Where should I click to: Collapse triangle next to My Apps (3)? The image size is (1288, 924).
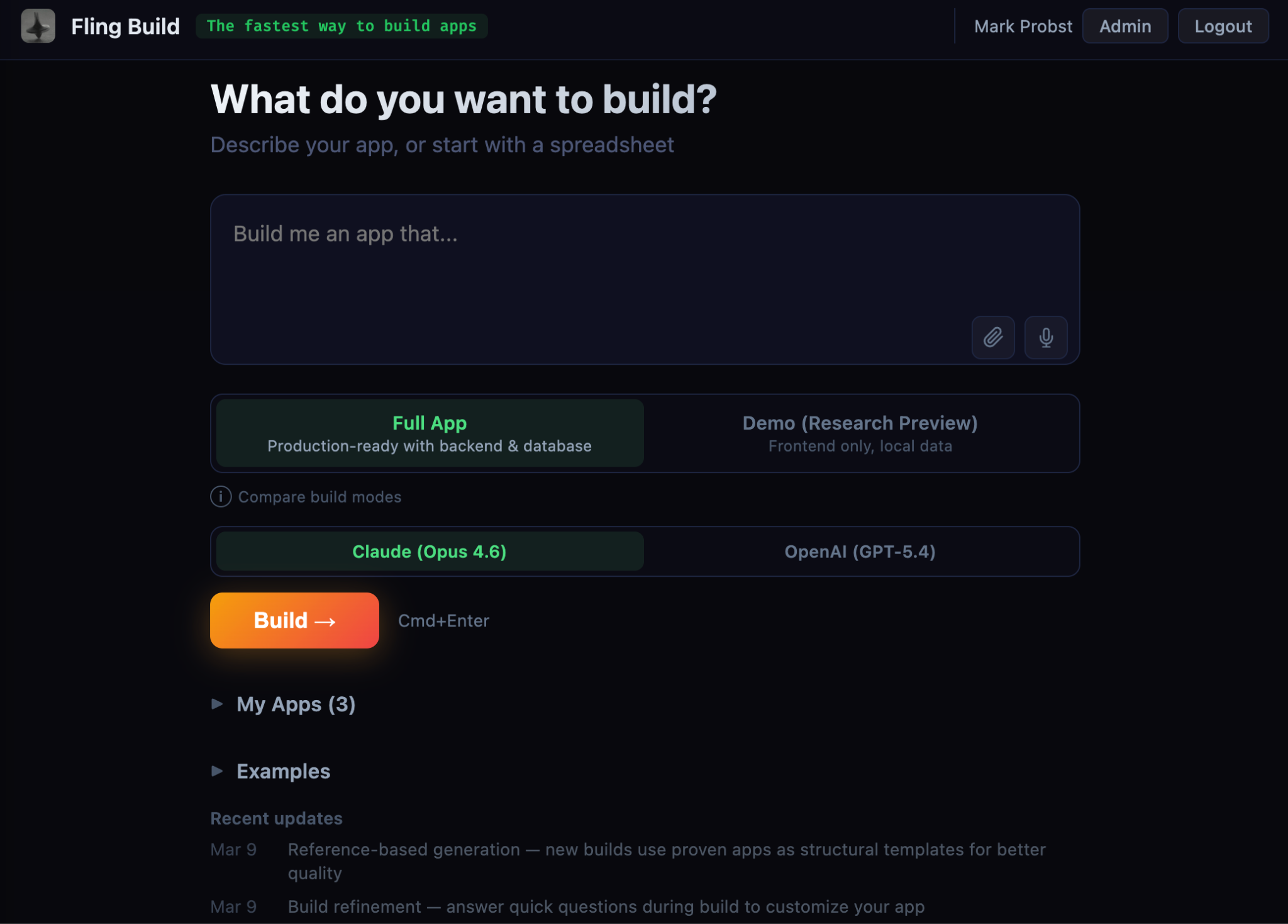coord(218,704)
